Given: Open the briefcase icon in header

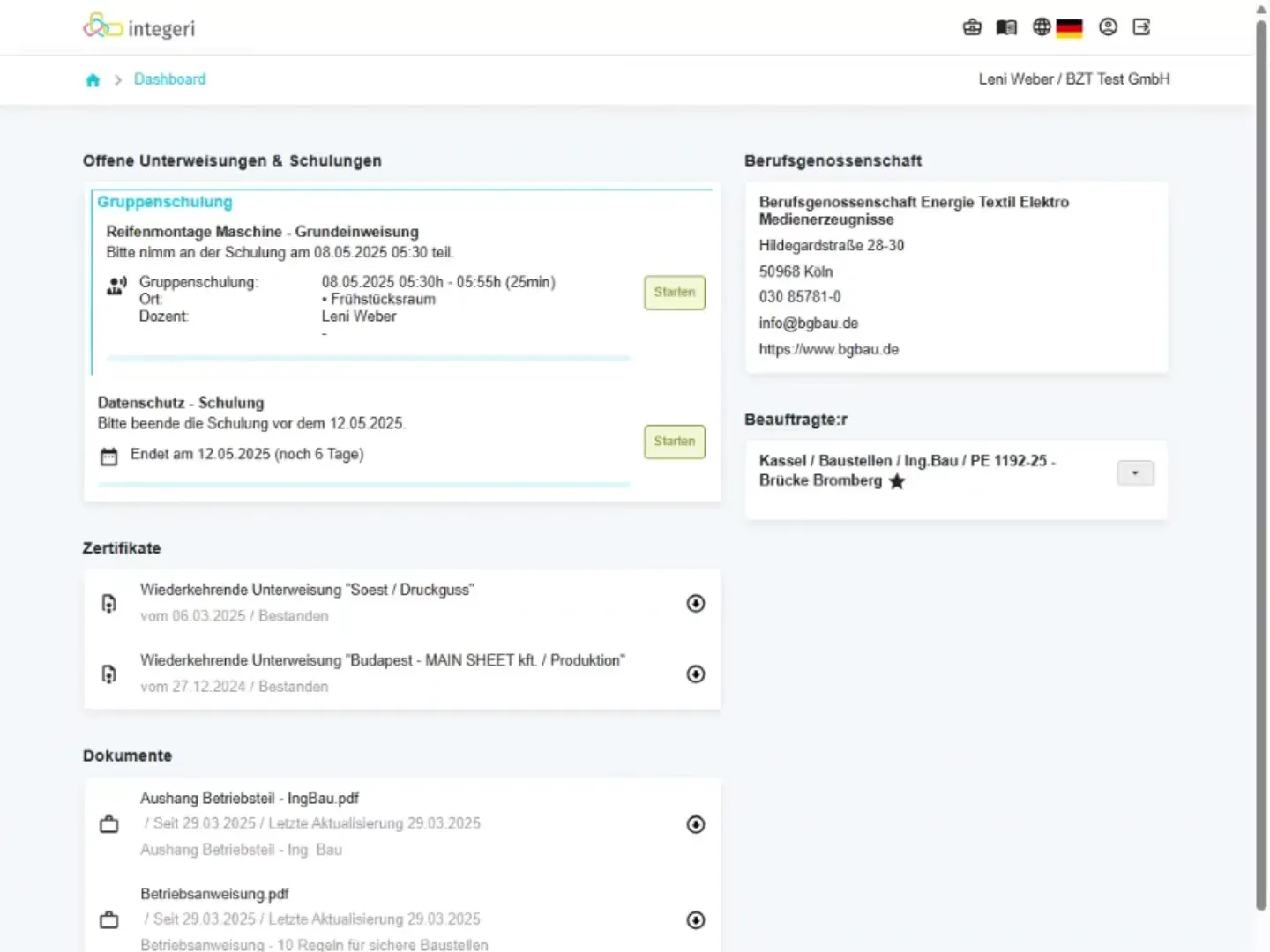Looking at the screenshot, I should 972,27.
